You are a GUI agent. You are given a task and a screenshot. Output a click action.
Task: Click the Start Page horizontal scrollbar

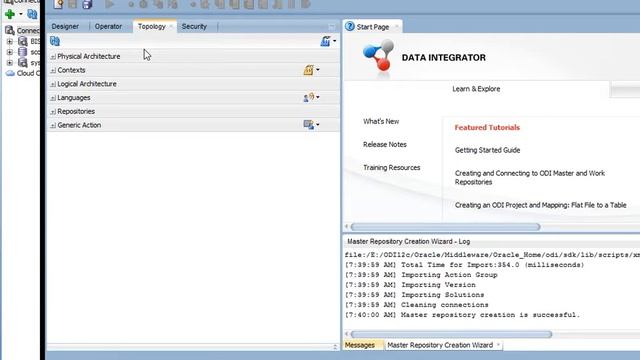click(445, 227)
